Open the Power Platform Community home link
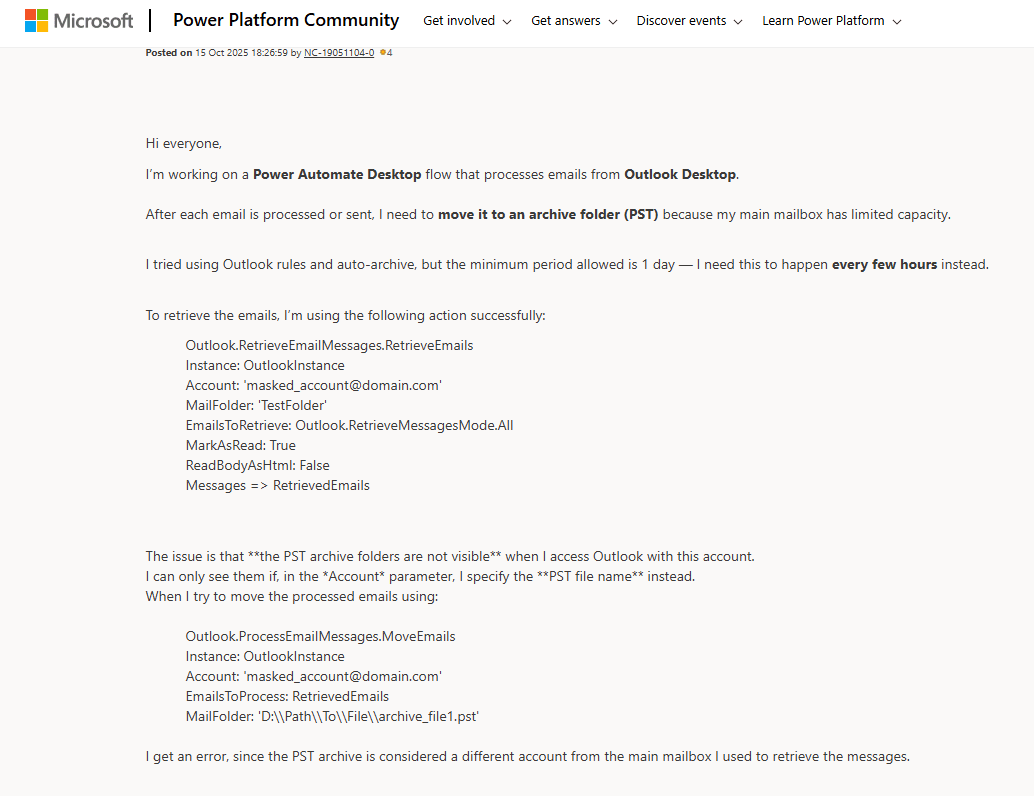The image size is (1034, 796). (x=286, y=20)
